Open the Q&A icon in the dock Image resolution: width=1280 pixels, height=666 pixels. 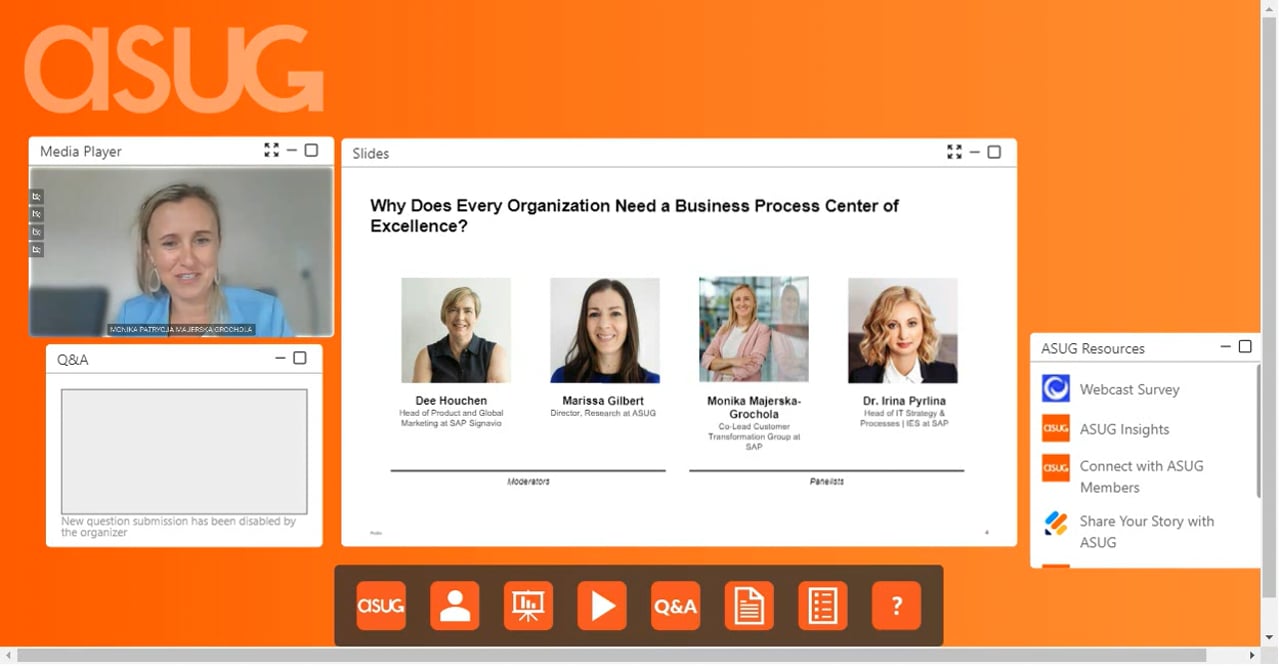(675, 606)
